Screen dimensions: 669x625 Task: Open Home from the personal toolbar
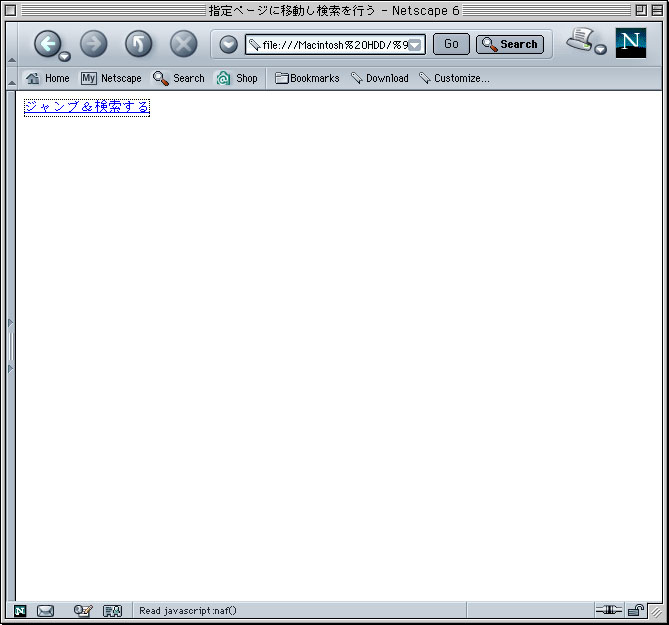[x=47, y=78]
